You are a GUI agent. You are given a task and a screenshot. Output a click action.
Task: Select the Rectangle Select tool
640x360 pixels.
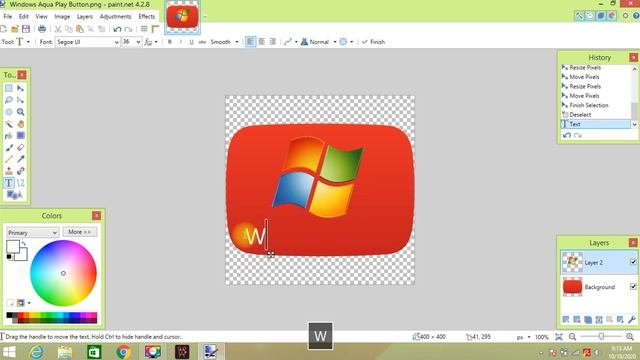click(x=9, y=88)
